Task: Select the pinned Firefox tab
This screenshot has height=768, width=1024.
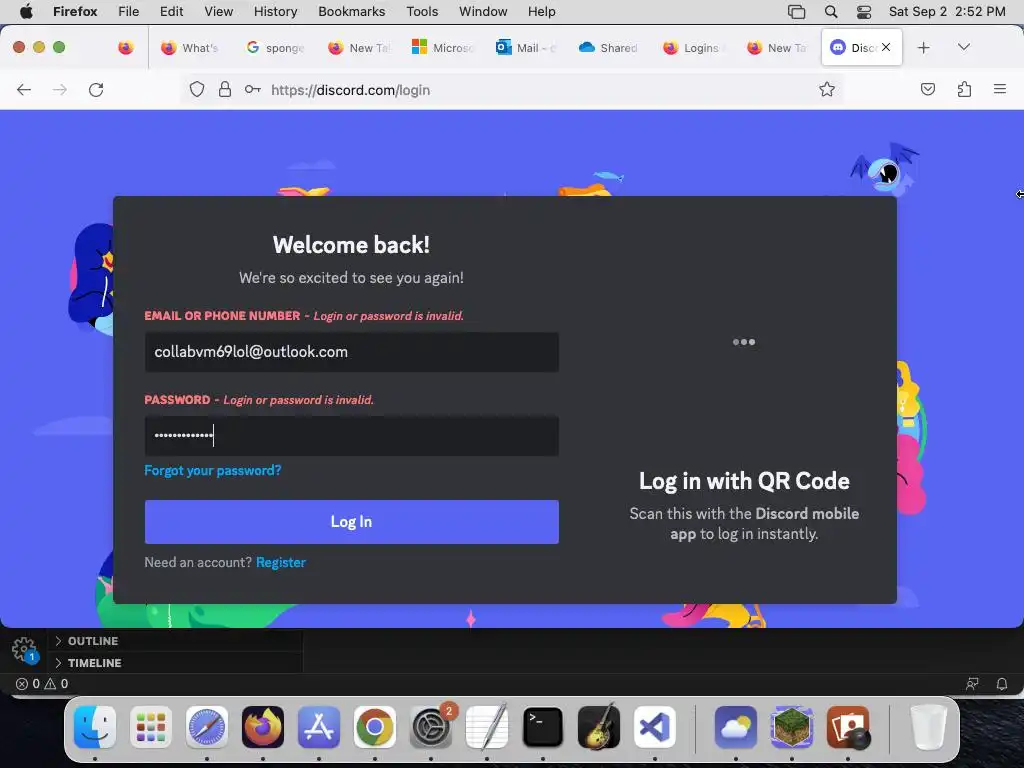Action: tap(126, 48)
